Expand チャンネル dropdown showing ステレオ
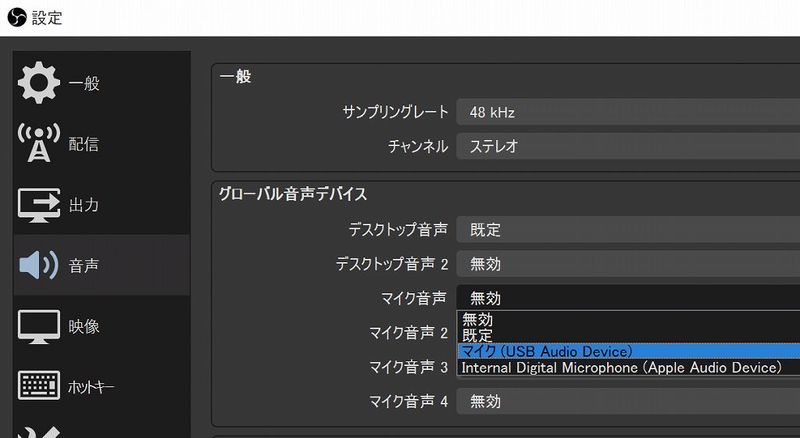This screenshot has height=438, width=800. coord(628,147)
